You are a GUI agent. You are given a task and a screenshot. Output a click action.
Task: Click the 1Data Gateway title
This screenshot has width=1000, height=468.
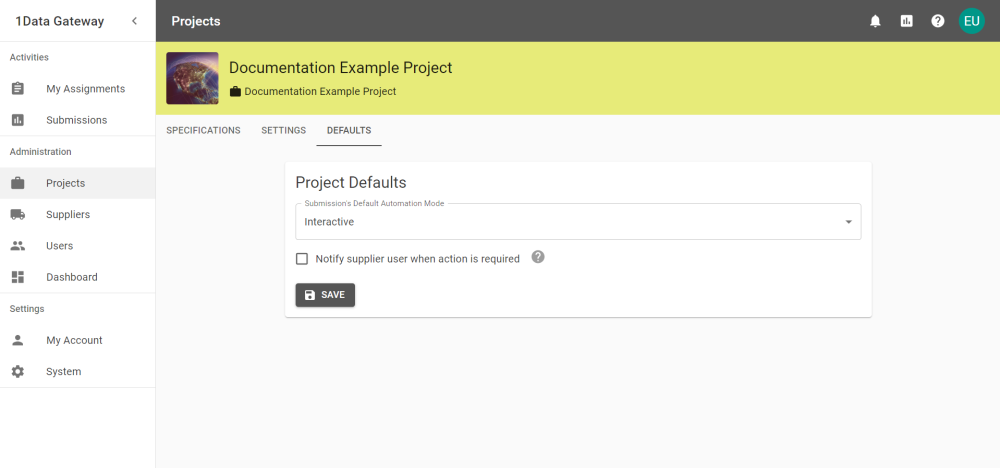click(x=59, y=21)
